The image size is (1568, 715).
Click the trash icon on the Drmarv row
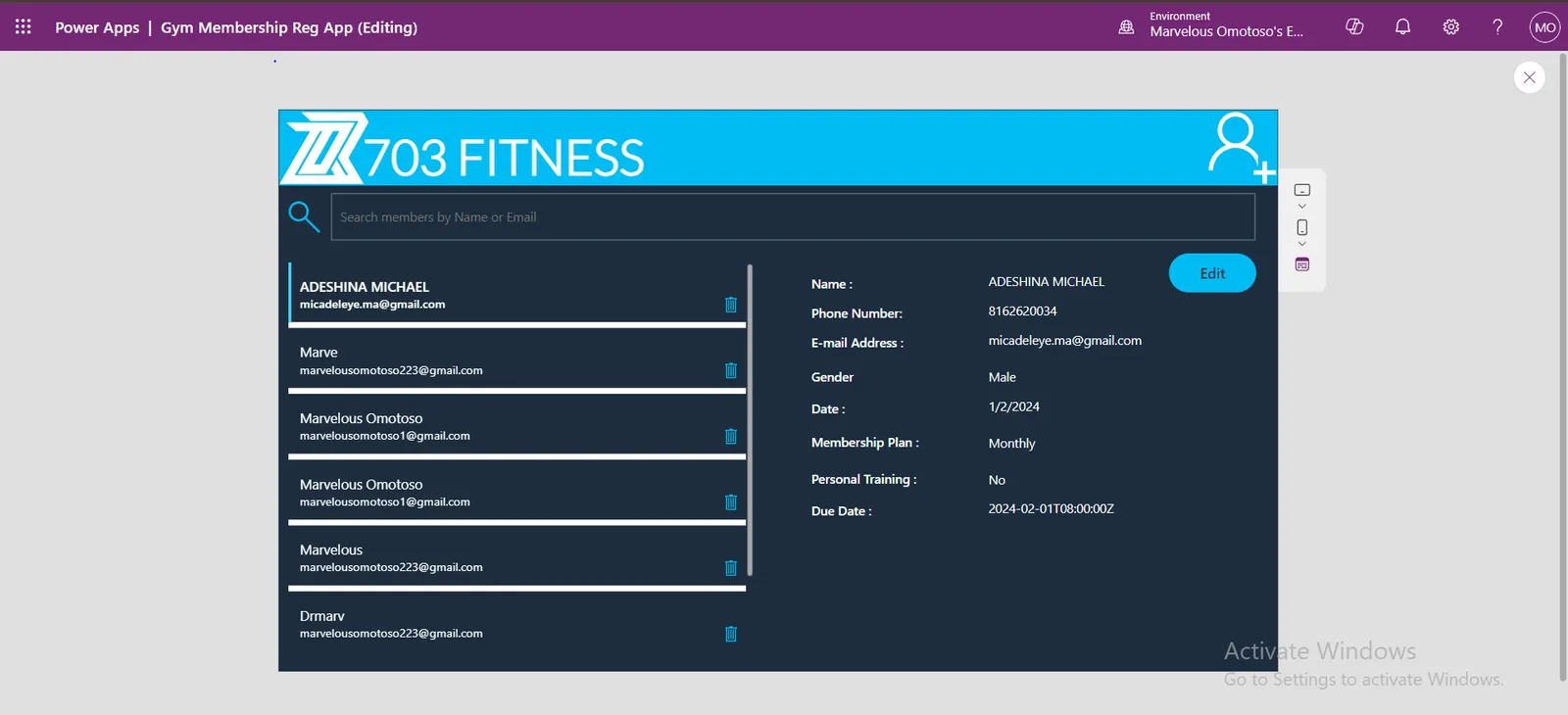click(x=730, y=634)
